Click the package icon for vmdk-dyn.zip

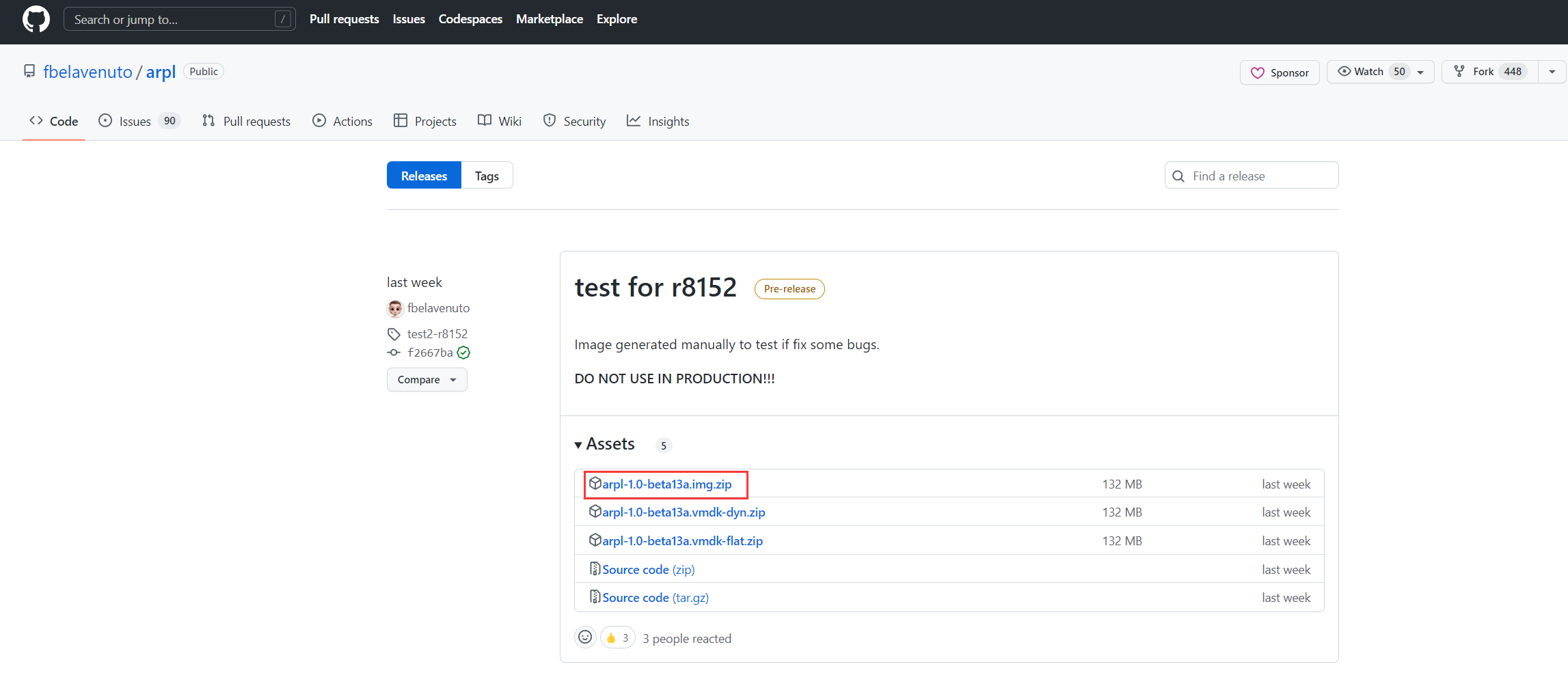click(595, 511)
